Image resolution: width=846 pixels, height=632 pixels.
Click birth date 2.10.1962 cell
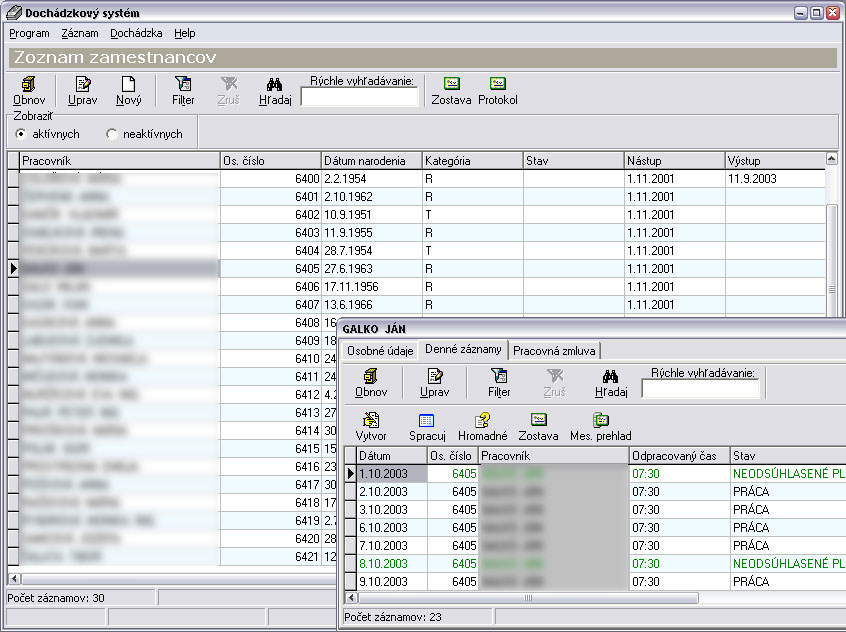pyautogui.click(x=371, y=197)
